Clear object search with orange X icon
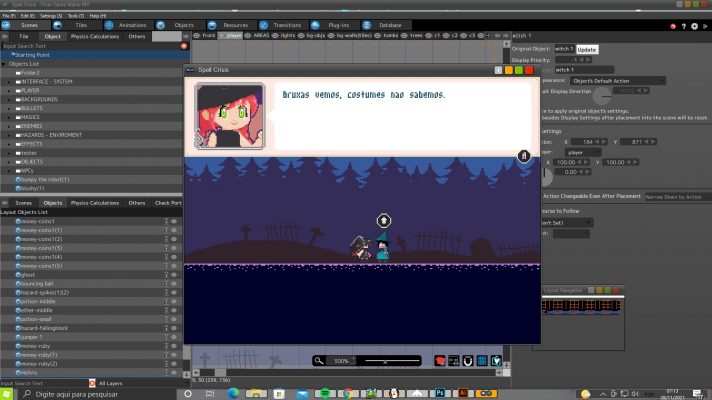 coord(184,46)
